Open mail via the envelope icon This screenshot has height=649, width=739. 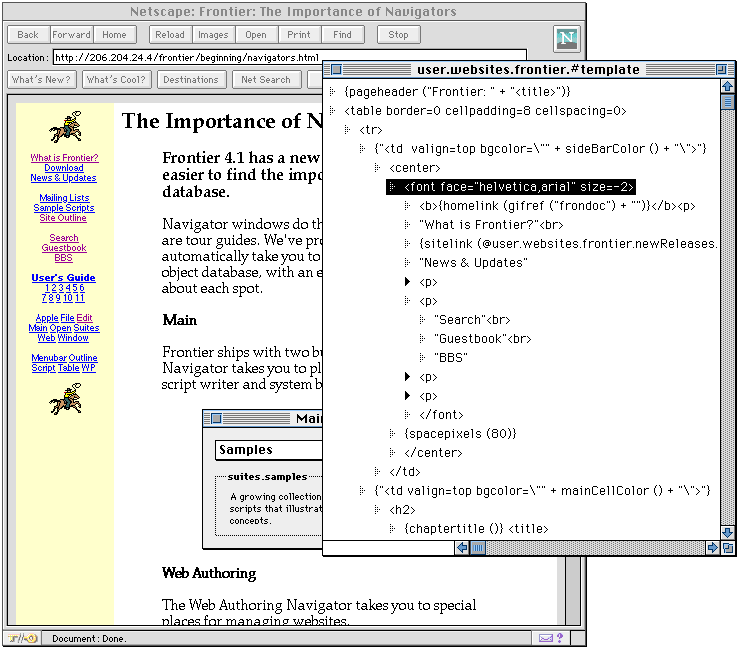tap(546, 637)
